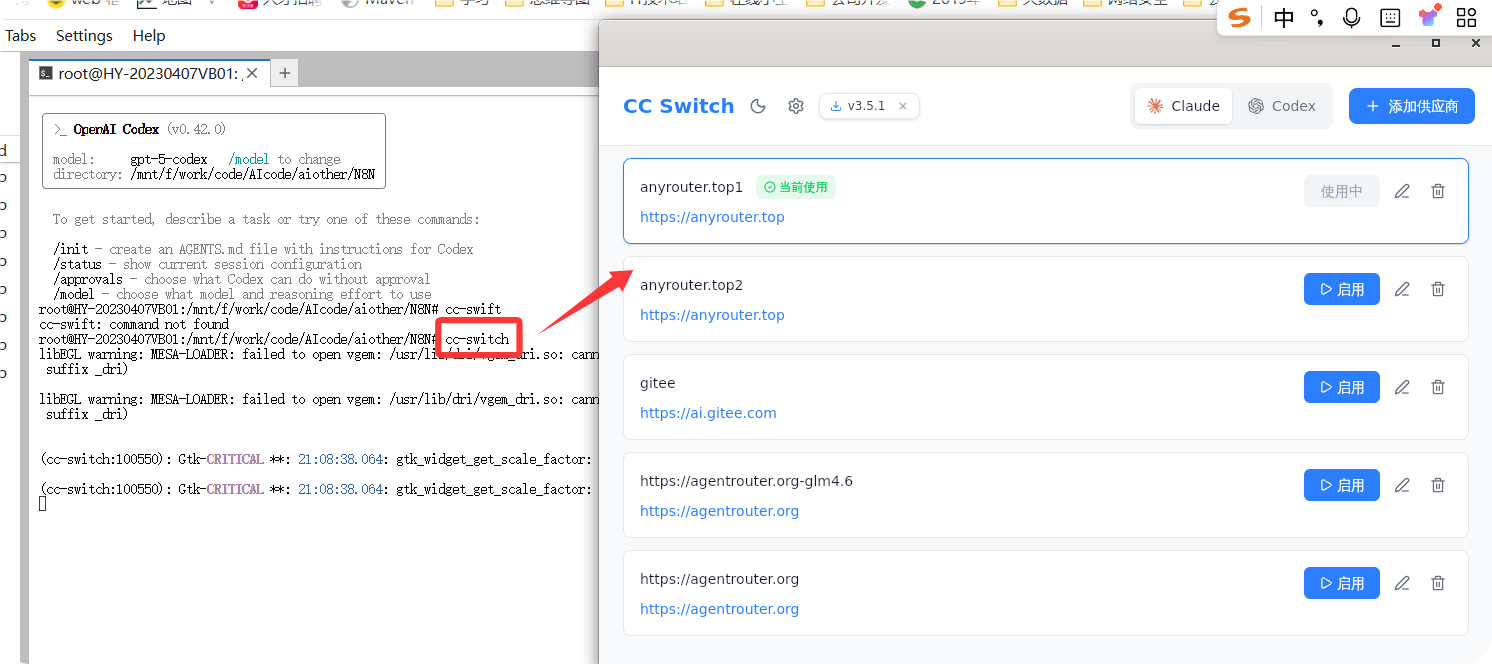The width and height of the screenshot is (1492, 664).
Task: Open the Settings menu in terminal
Action: point(84,35)
